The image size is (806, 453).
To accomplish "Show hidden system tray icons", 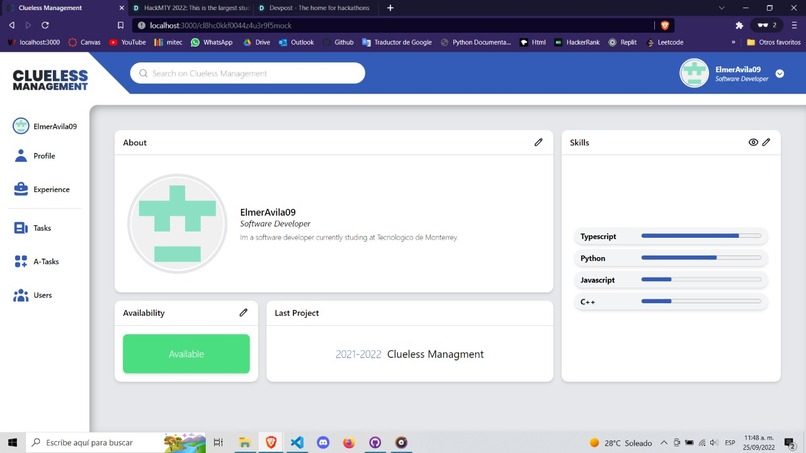I will tap(664, 442).
